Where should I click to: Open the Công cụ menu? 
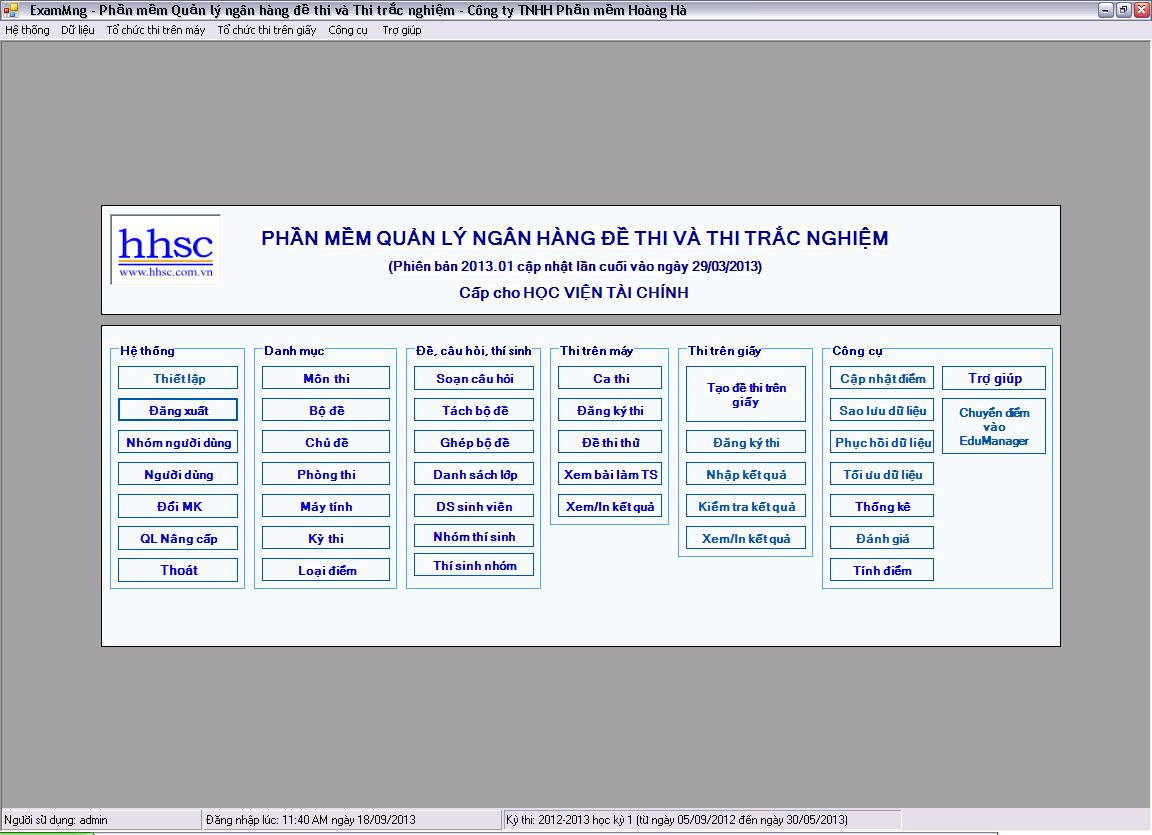(x=348, y=30)
